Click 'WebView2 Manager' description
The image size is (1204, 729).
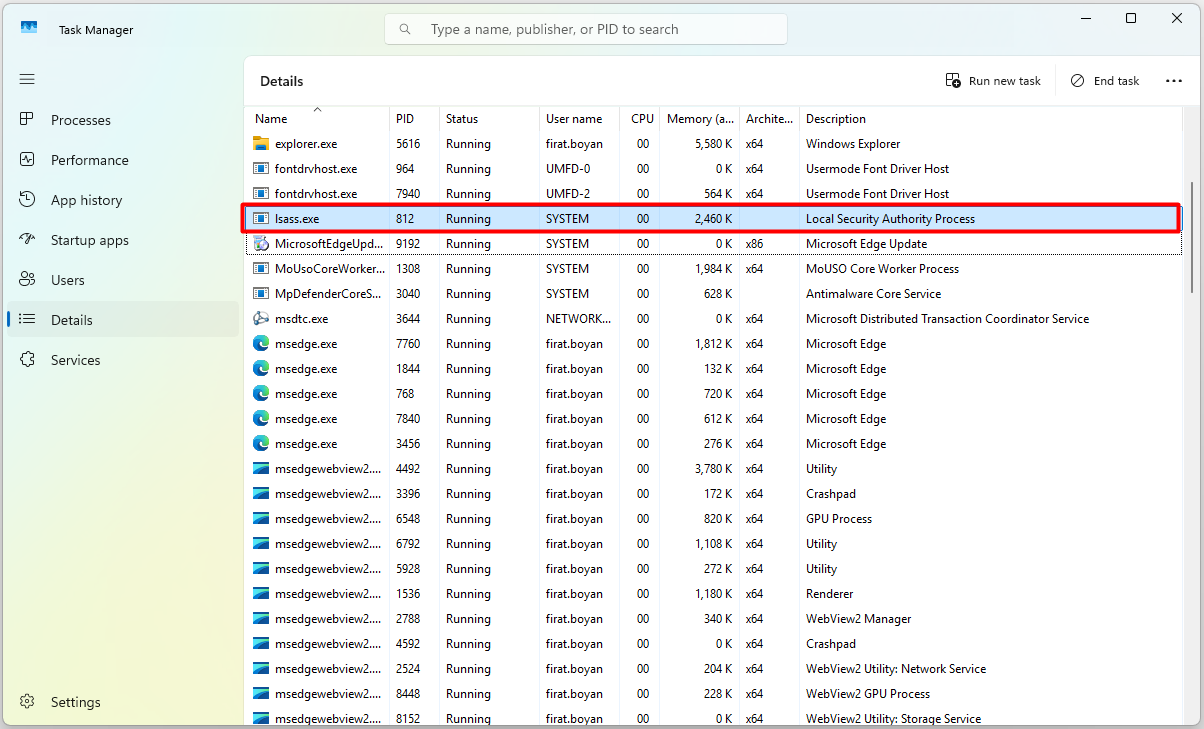point(859,619)
